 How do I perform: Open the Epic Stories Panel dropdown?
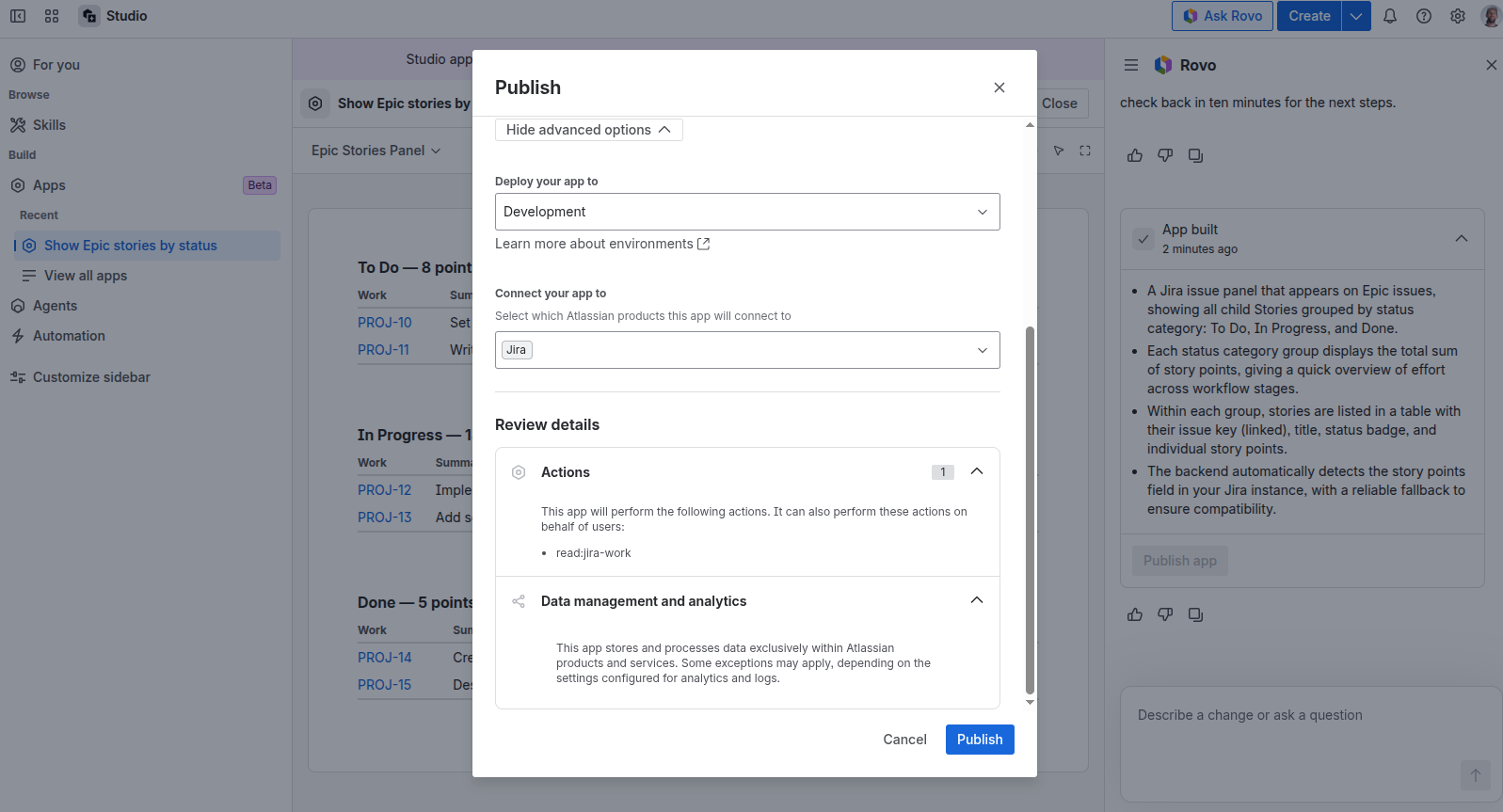376,151
